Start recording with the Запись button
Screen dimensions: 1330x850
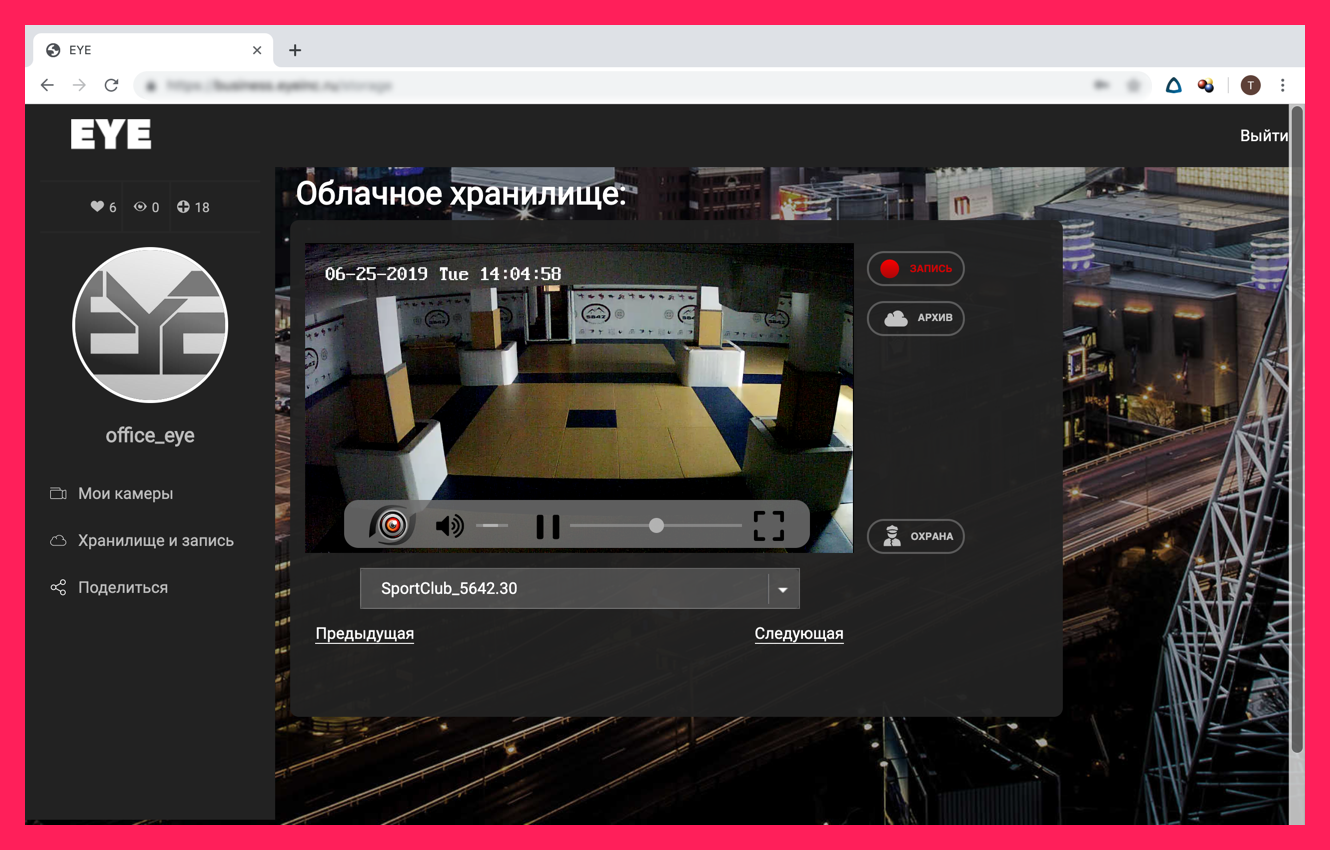click(x=915, y=268)
